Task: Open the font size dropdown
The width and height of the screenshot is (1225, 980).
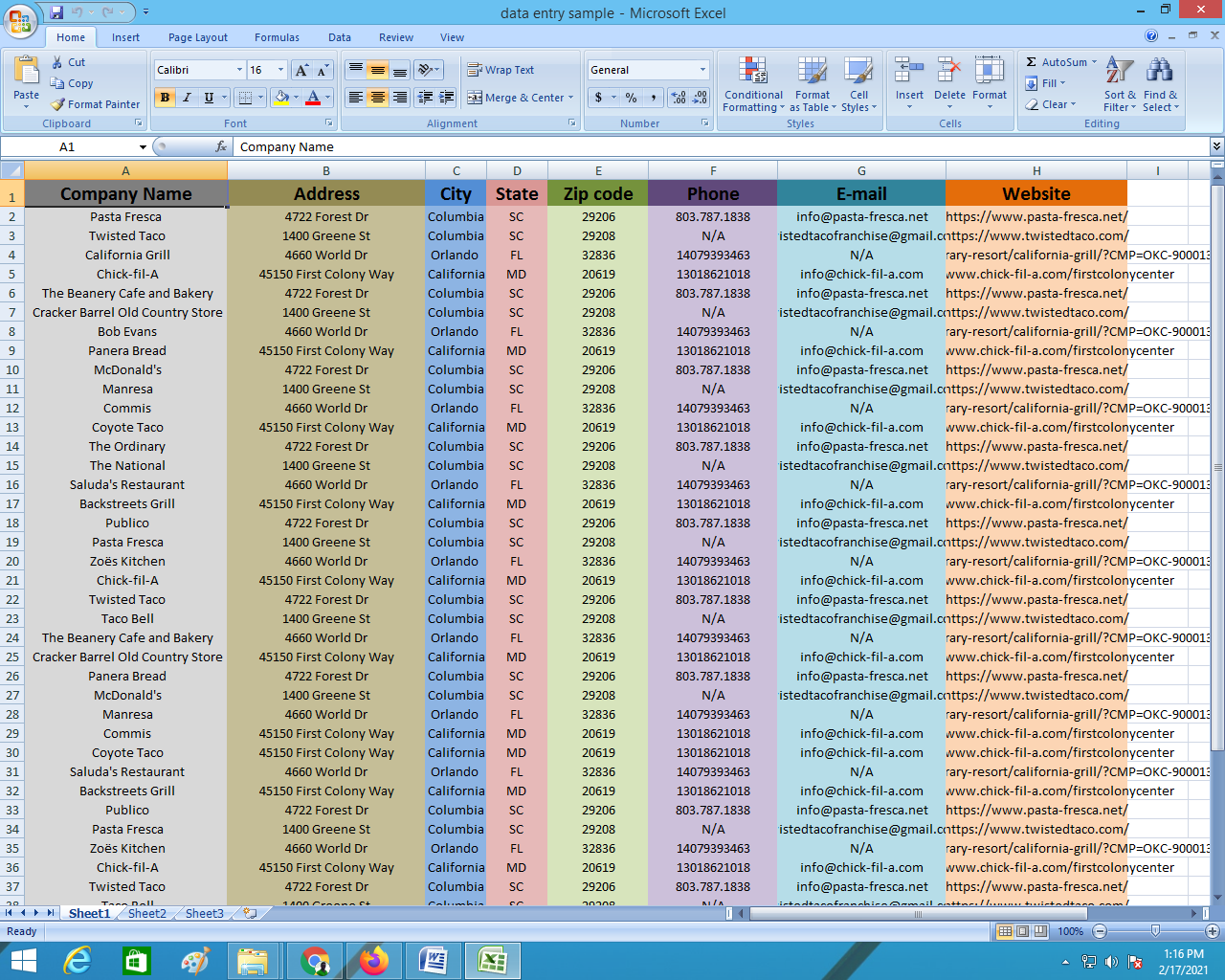Action: pos(278,70)
